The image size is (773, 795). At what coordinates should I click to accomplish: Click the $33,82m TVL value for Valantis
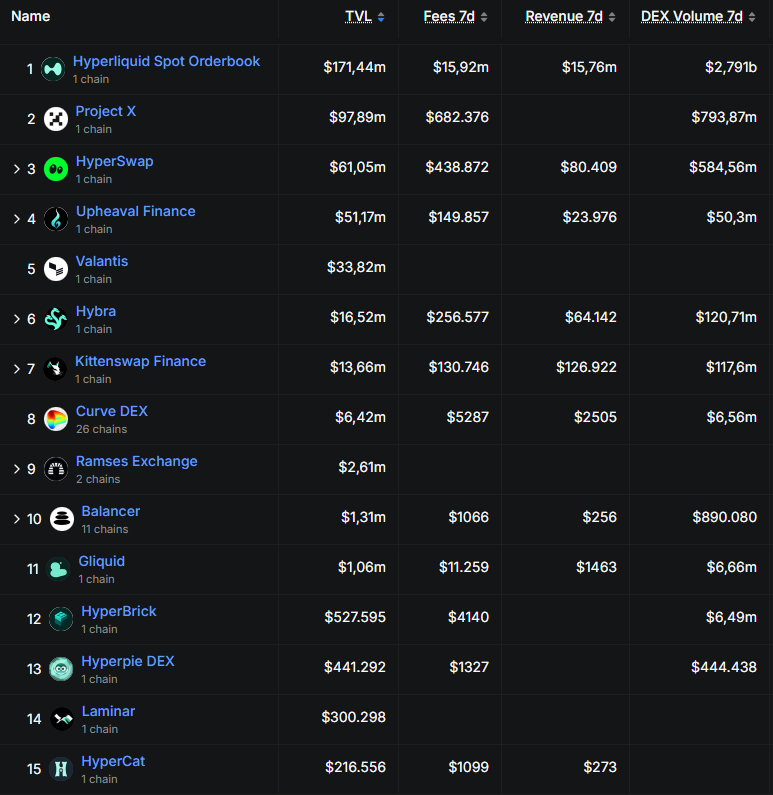[356, 267]
